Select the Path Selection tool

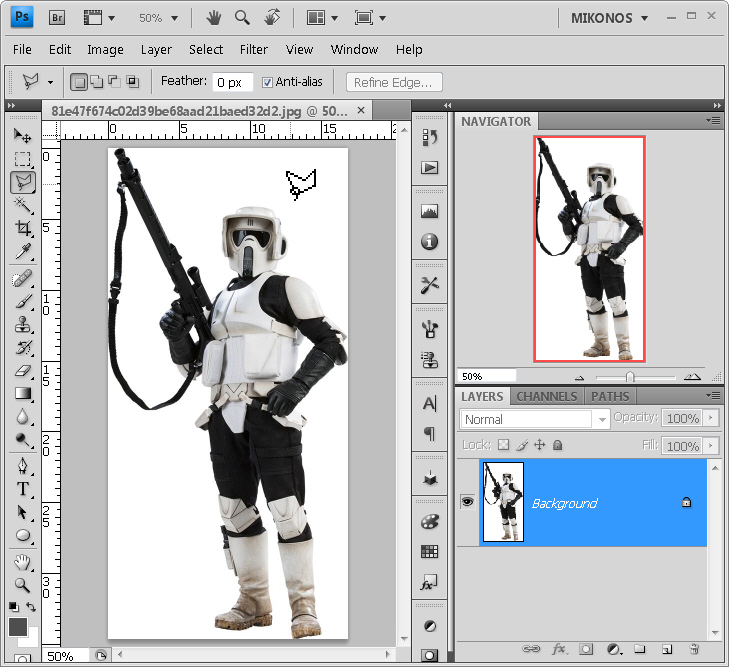tap(22, 512)
